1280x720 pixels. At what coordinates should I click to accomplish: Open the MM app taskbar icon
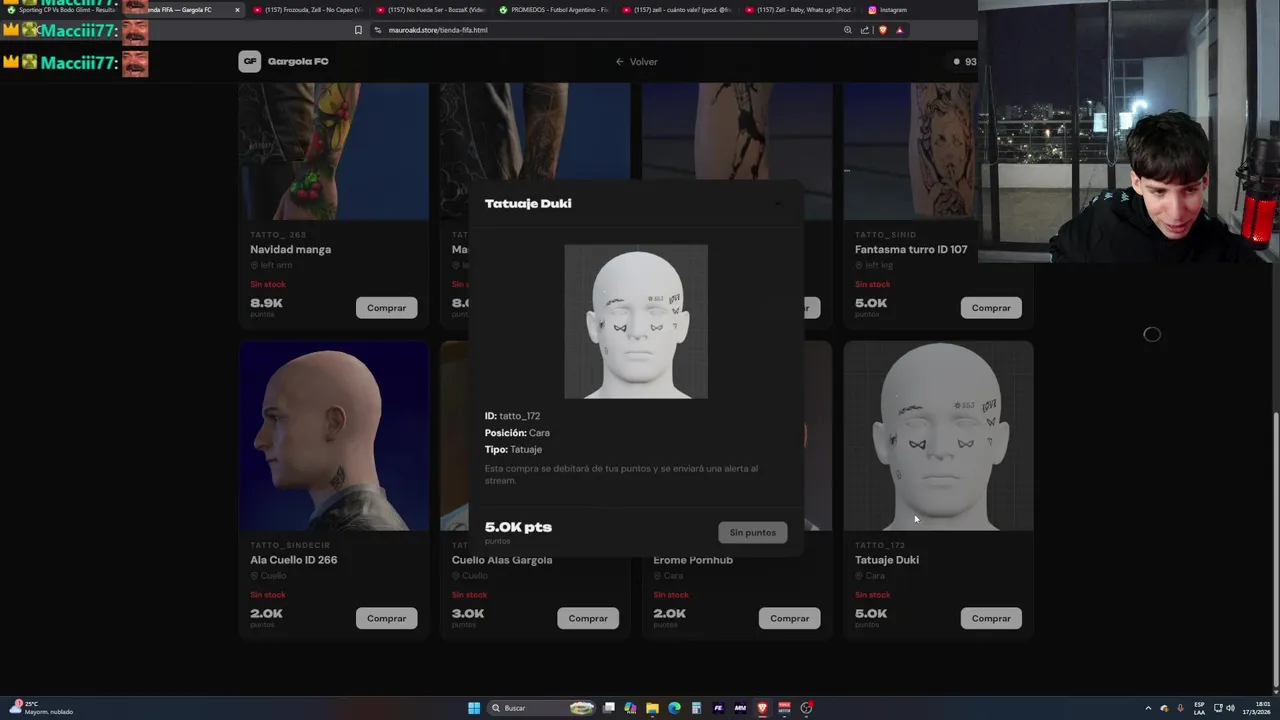click(x=740, y=708)
